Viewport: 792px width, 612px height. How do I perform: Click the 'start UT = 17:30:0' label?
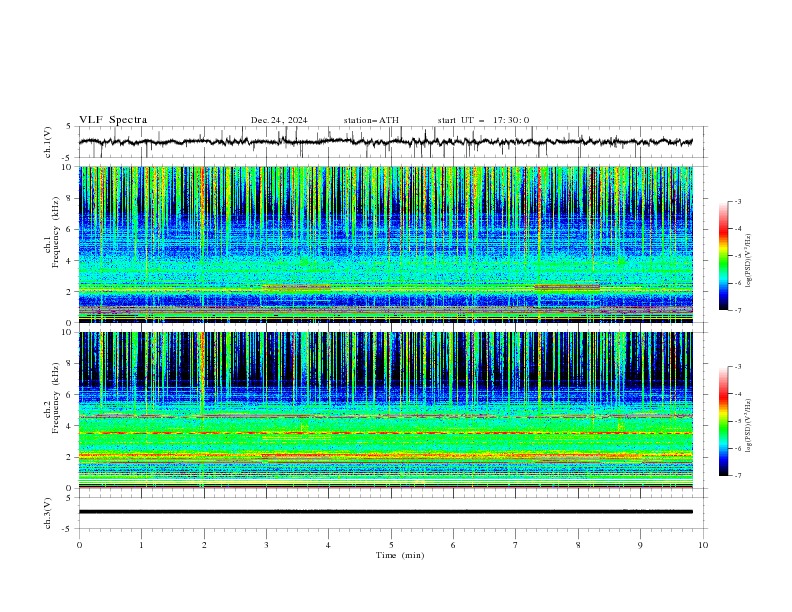483,120
